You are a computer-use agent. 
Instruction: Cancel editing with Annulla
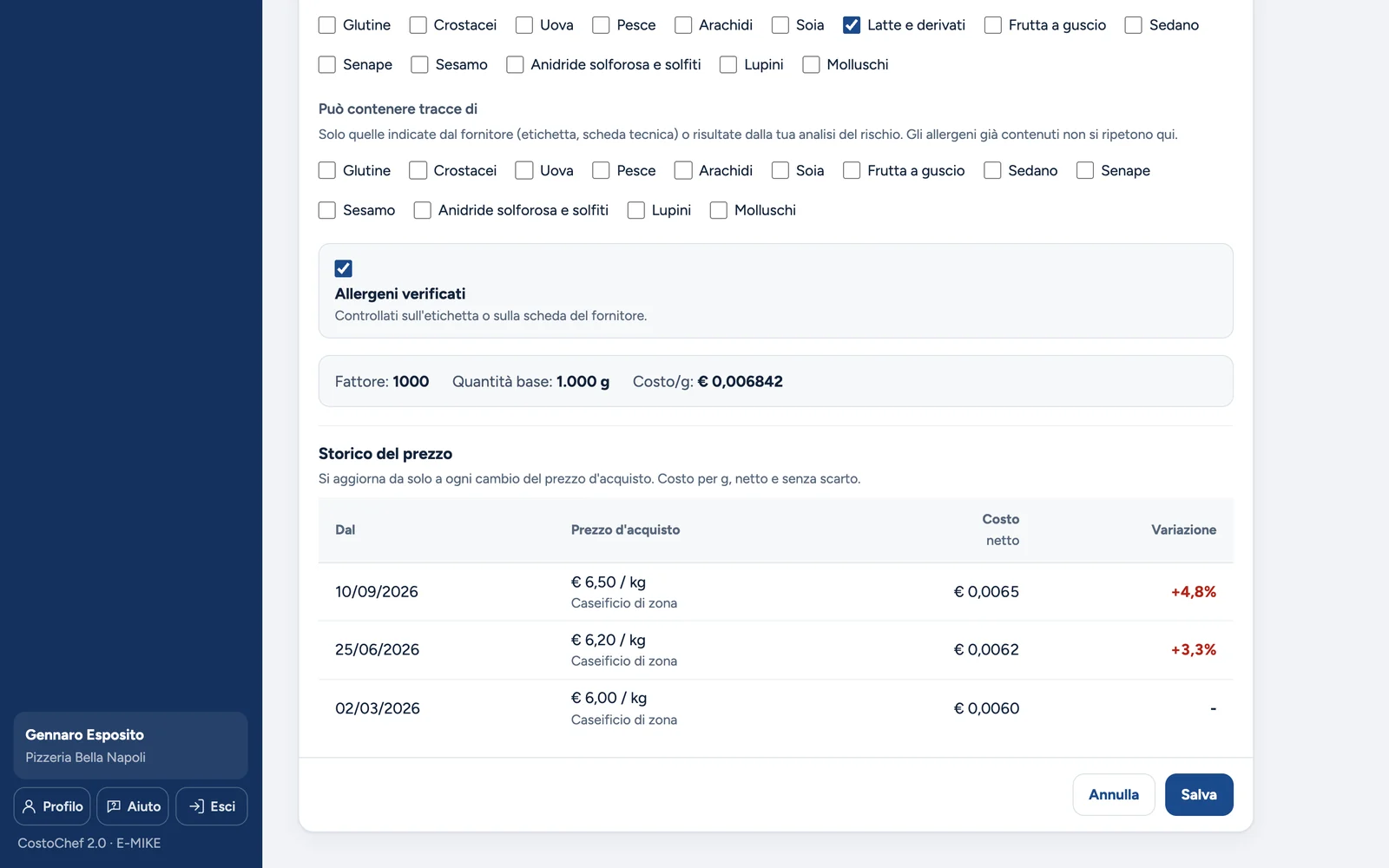[1114, 794]
